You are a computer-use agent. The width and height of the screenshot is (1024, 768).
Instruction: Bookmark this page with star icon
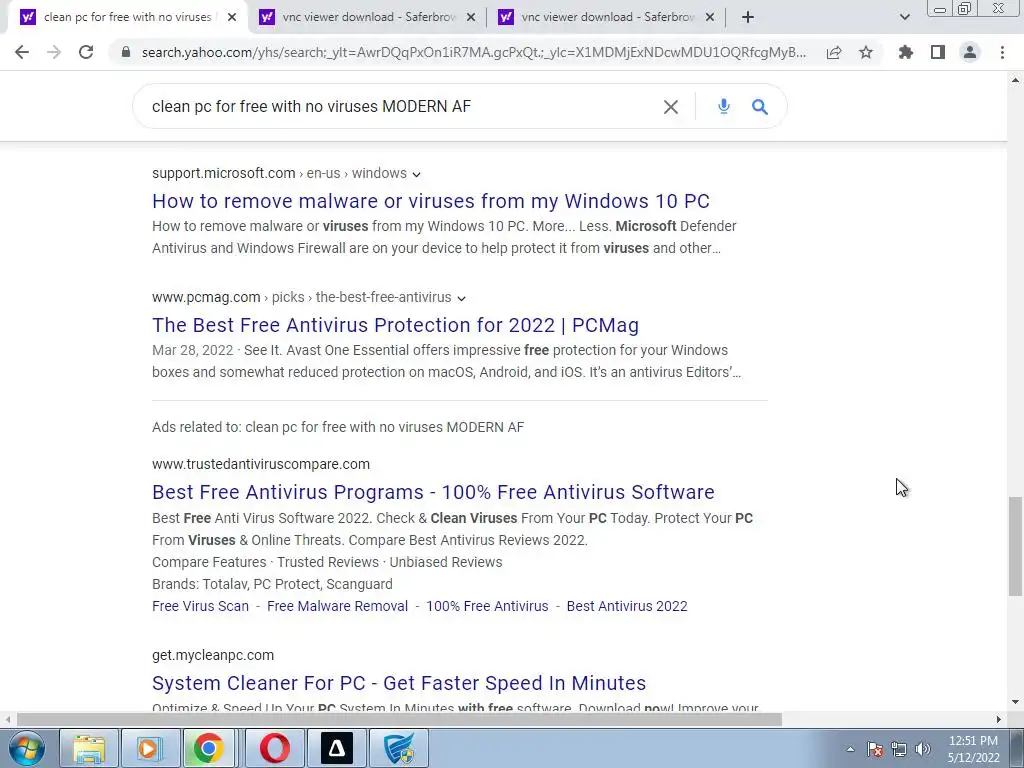click(866, 52)
